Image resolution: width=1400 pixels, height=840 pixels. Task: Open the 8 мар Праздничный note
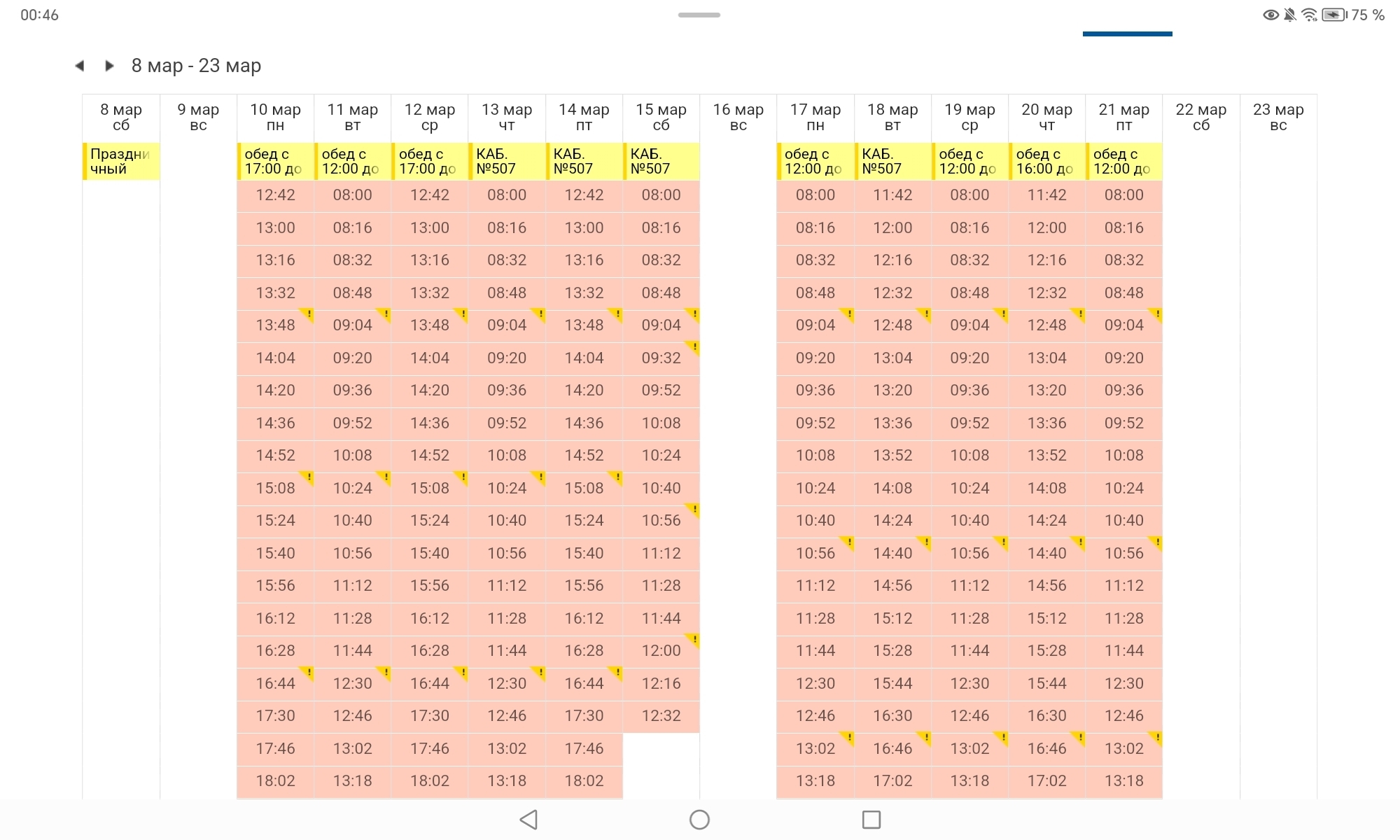121,161
